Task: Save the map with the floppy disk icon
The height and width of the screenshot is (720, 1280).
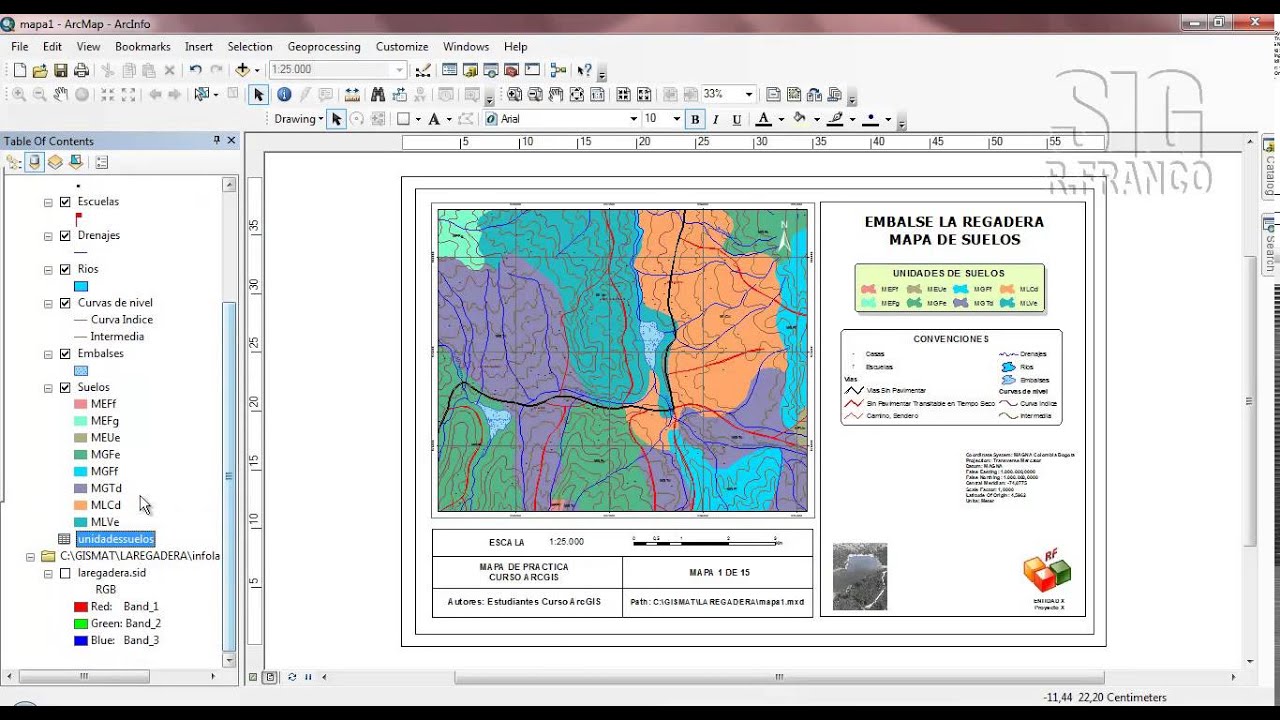Action: (x=61, y=70)
